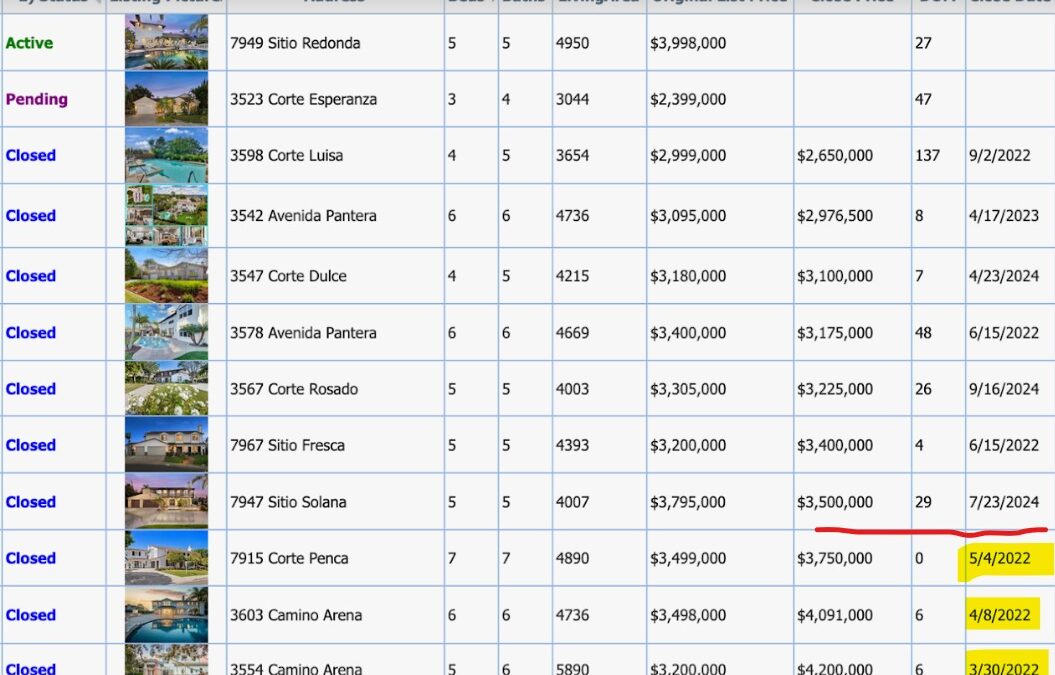1055x675 pixels.
Task: View the 3547 Corte Dulce listing picture
Action: (x=166, y=275)
